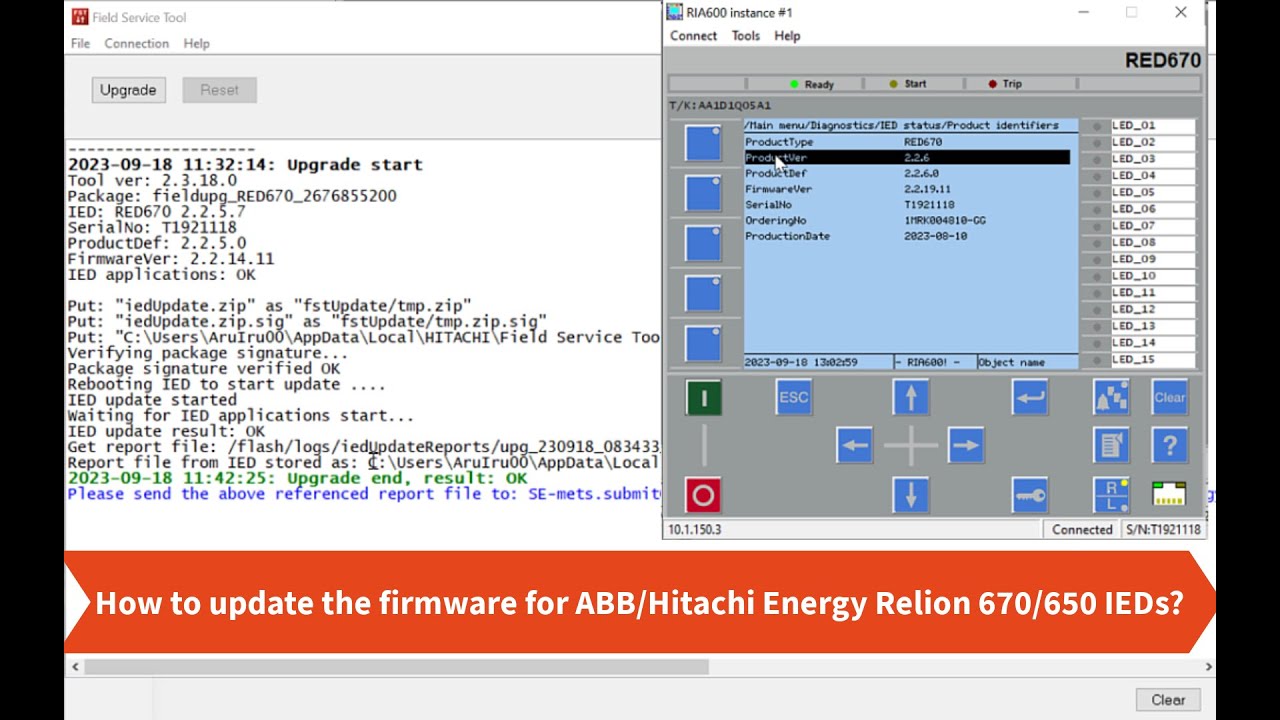Image resolution: width=1280 pixels, height=720 pixels.
Task: Click the question mark help key
Action: tap(1169, 445)
